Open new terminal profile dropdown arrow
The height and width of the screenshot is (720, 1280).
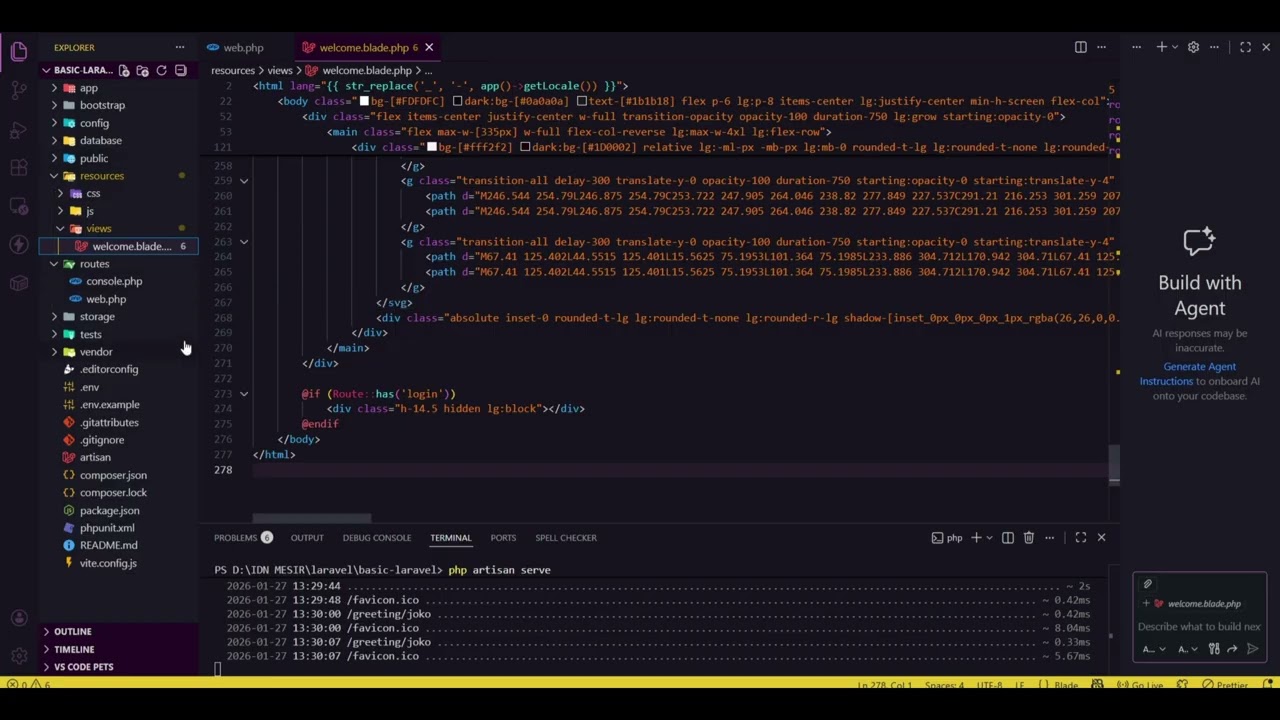click(989, 538)
